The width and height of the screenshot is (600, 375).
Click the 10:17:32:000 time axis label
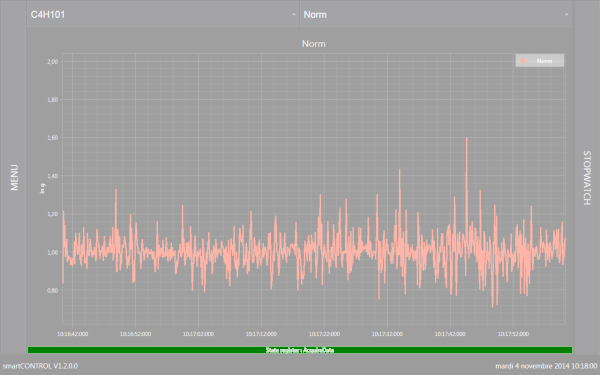click(387, 334)
